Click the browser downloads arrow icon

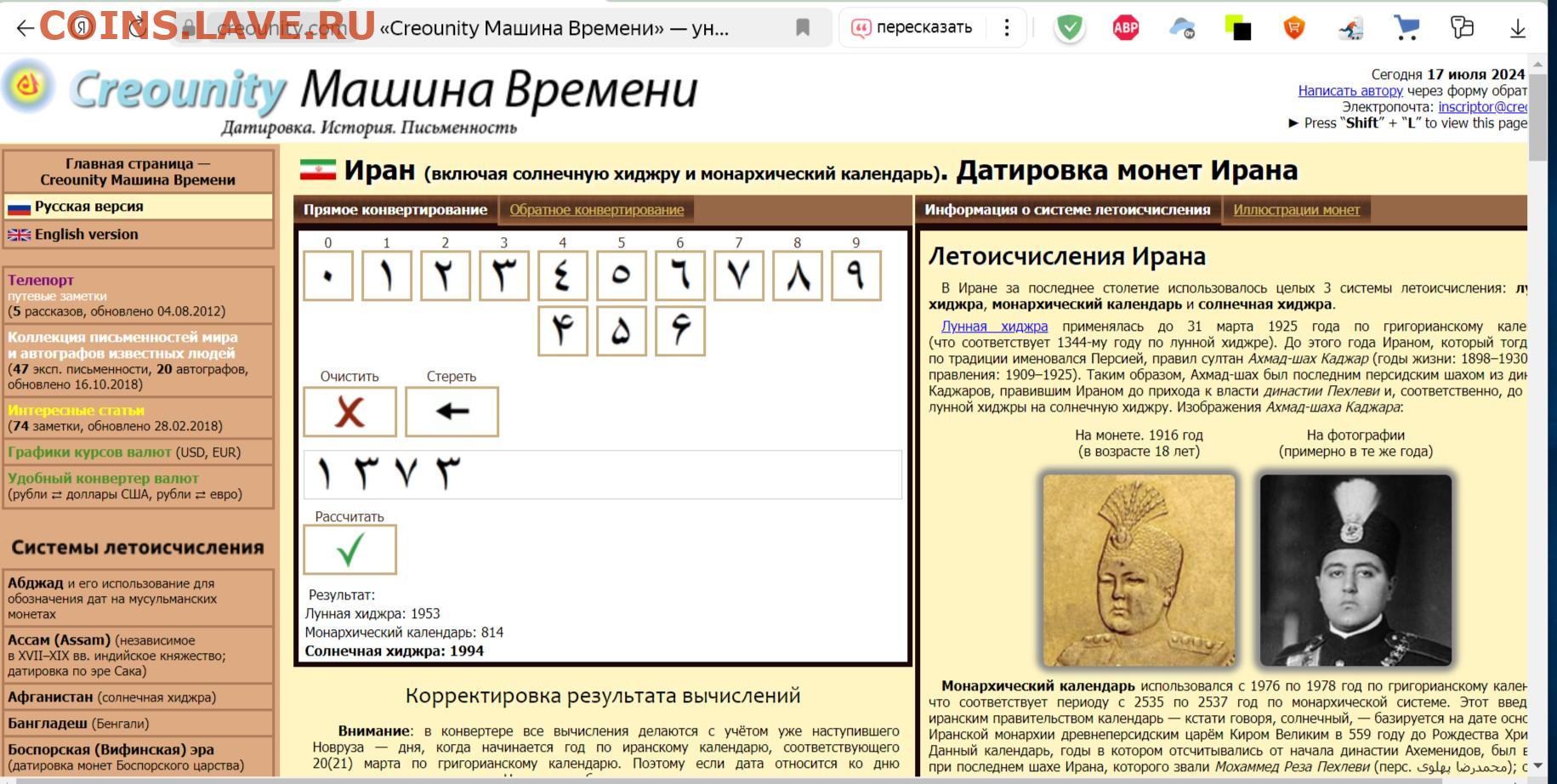1517,28
